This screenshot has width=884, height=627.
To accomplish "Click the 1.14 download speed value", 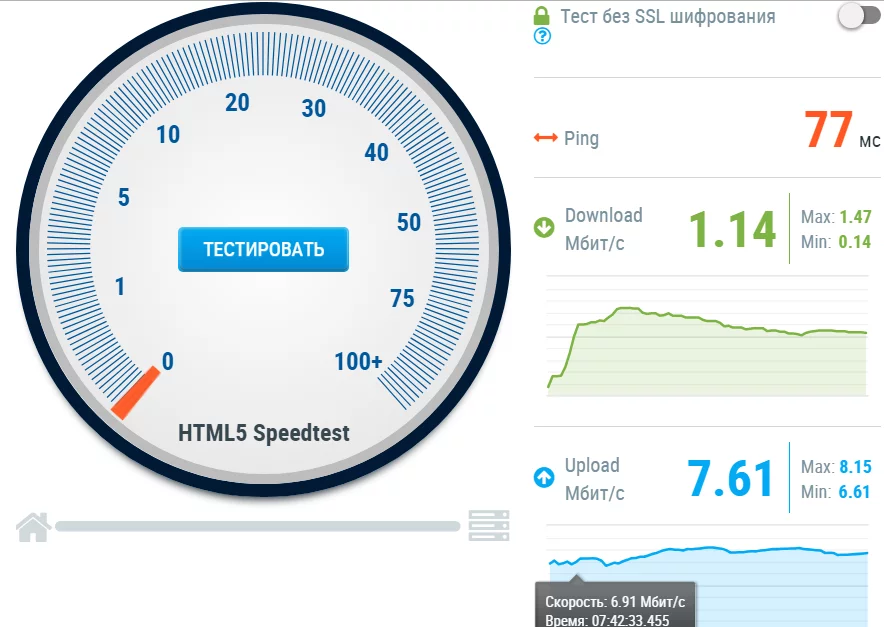I will [x=732, y=229].
